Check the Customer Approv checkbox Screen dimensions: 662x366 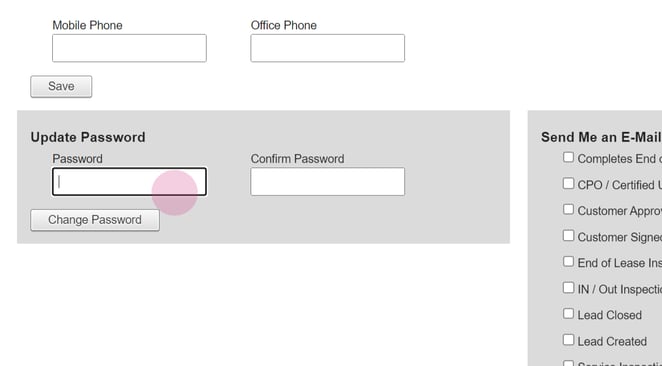pos(568,209)
